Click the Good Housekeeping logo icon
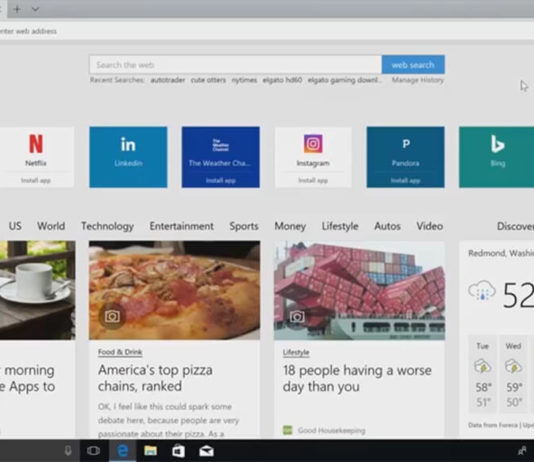Image resolution: width=534 pixels, height=462 pixels. click(x=288, y=430)
